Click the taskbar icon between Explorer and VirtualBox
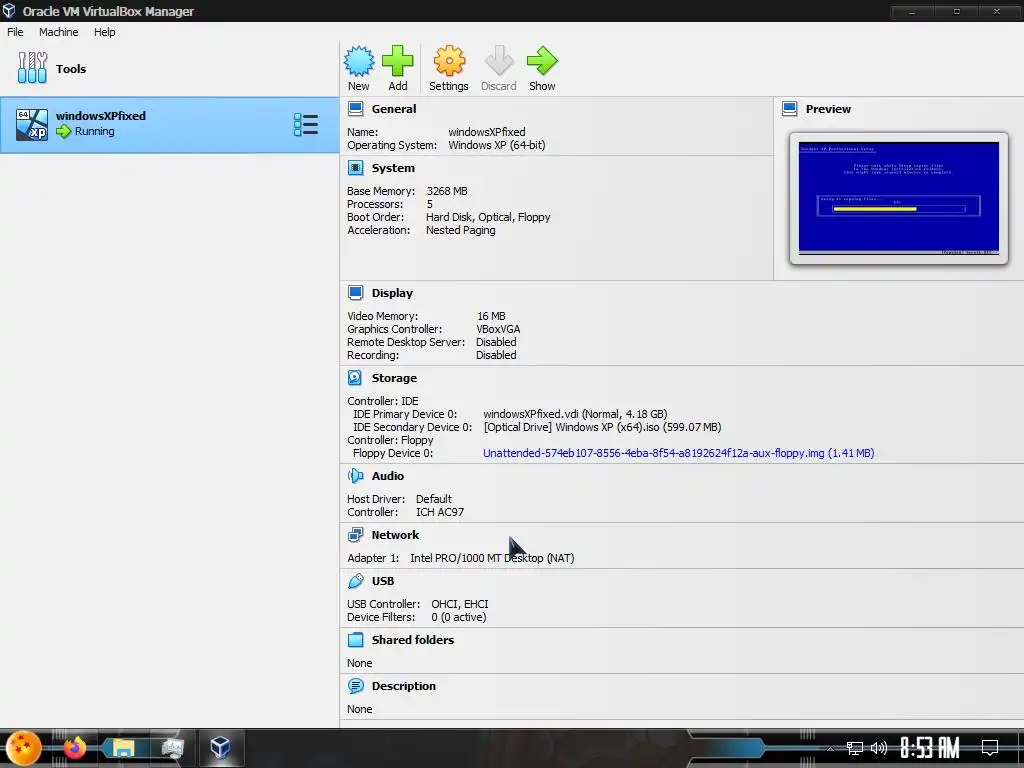The height and width of the screenshot is (768, 1024). (x=172, y=748)
